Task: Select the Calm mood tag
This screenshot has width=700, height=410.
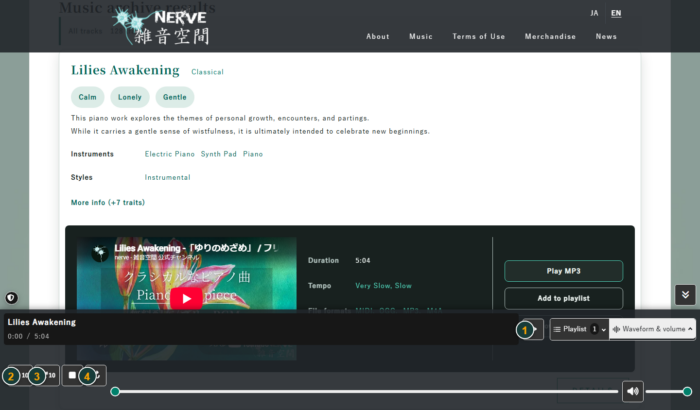Action: point(88,97)
